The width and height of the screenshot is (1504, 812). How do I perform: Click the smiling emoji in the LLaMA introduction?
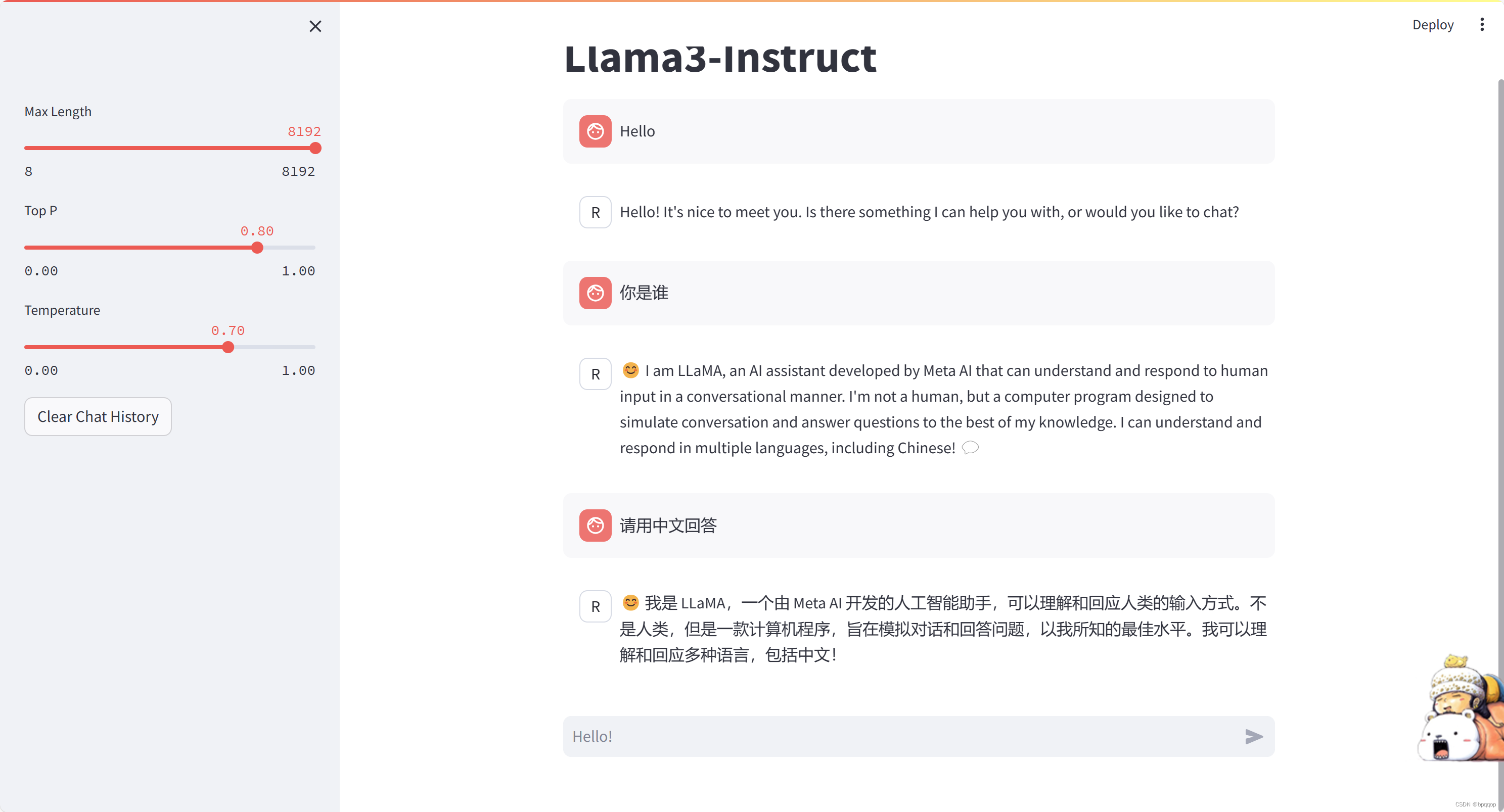630,370
